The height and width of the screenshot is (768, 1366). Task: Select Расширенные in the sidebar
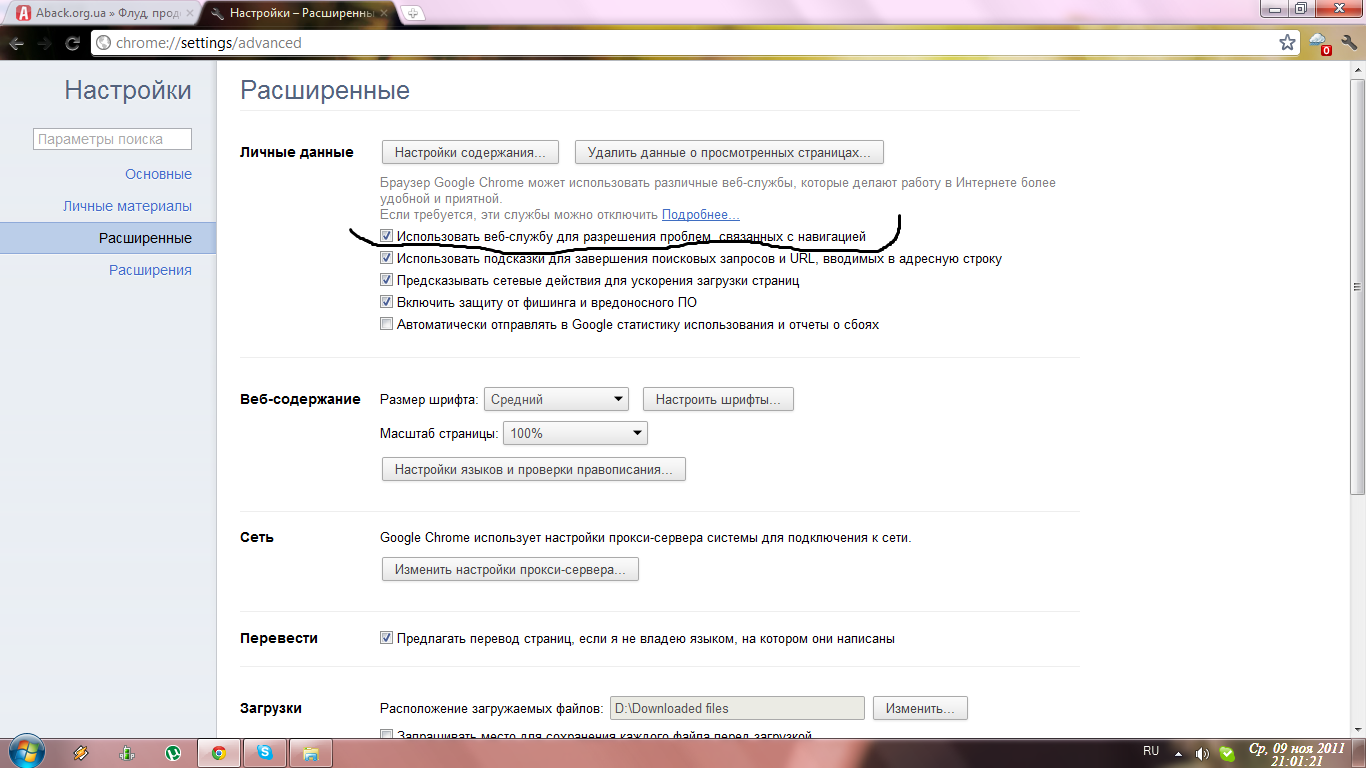[107, 238]
